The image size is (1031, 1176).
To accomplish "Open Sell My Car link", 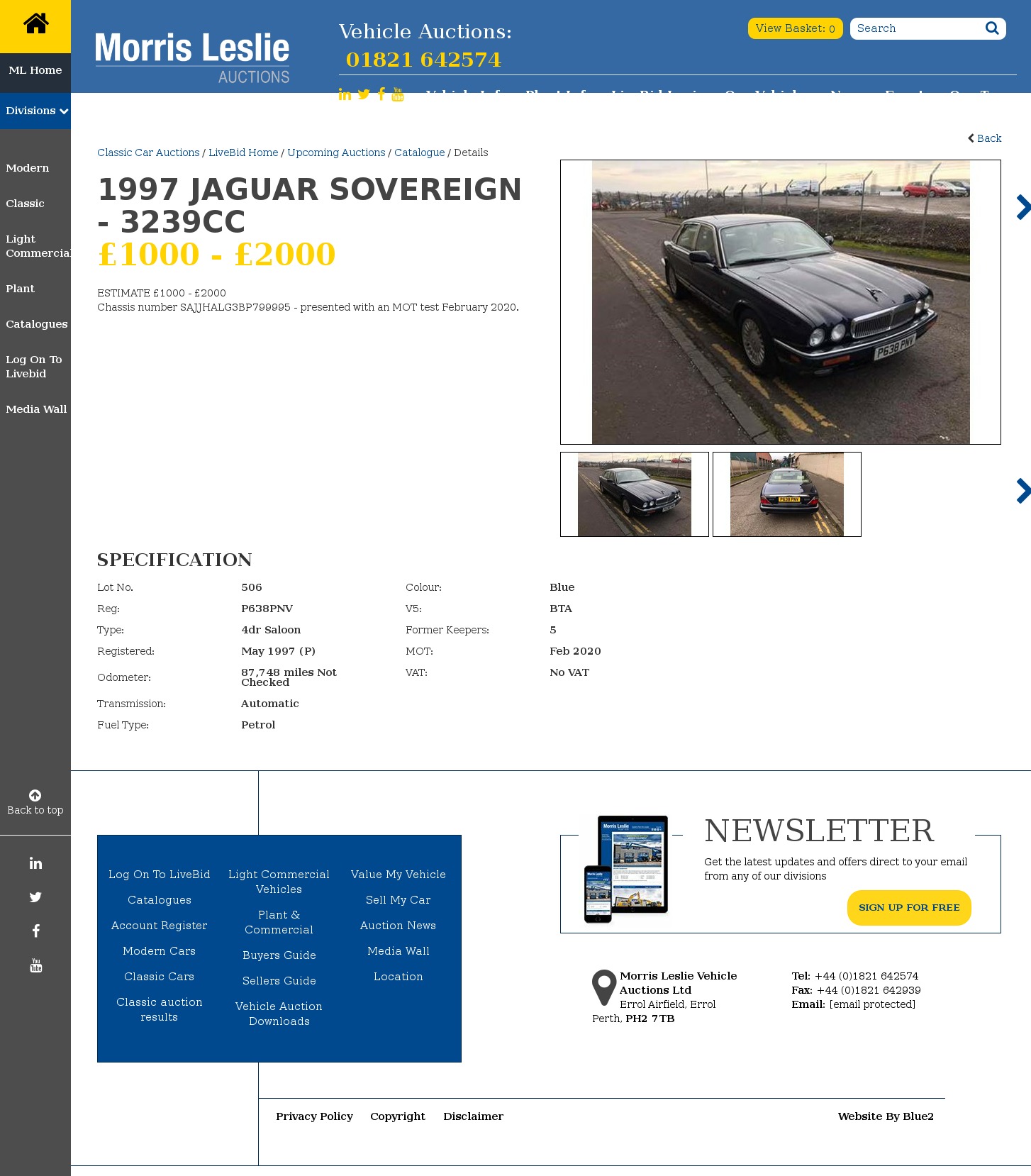I will pyautogui.click(x=399, y=900).
